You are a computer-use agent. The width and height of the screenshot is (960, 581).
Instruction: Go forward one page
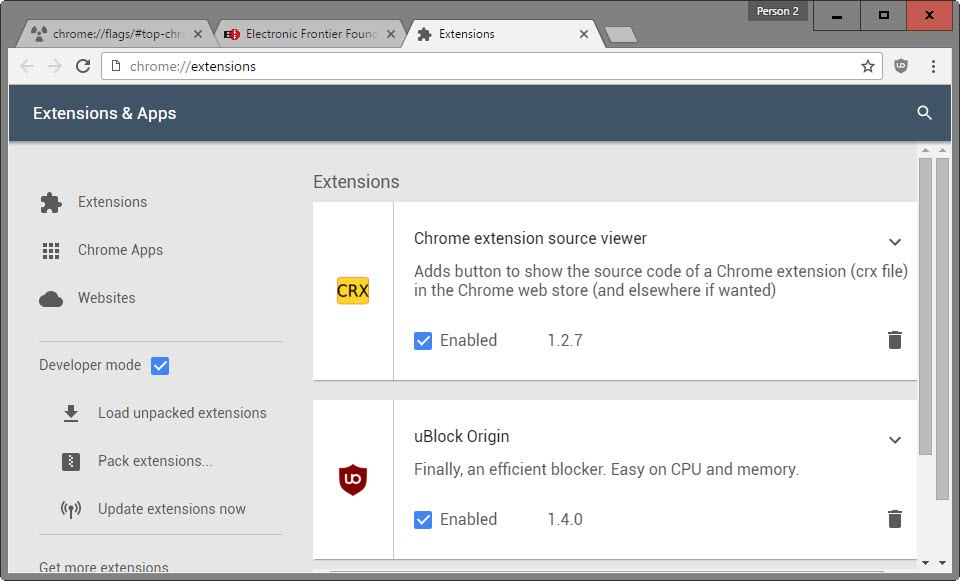pos(55,66)
